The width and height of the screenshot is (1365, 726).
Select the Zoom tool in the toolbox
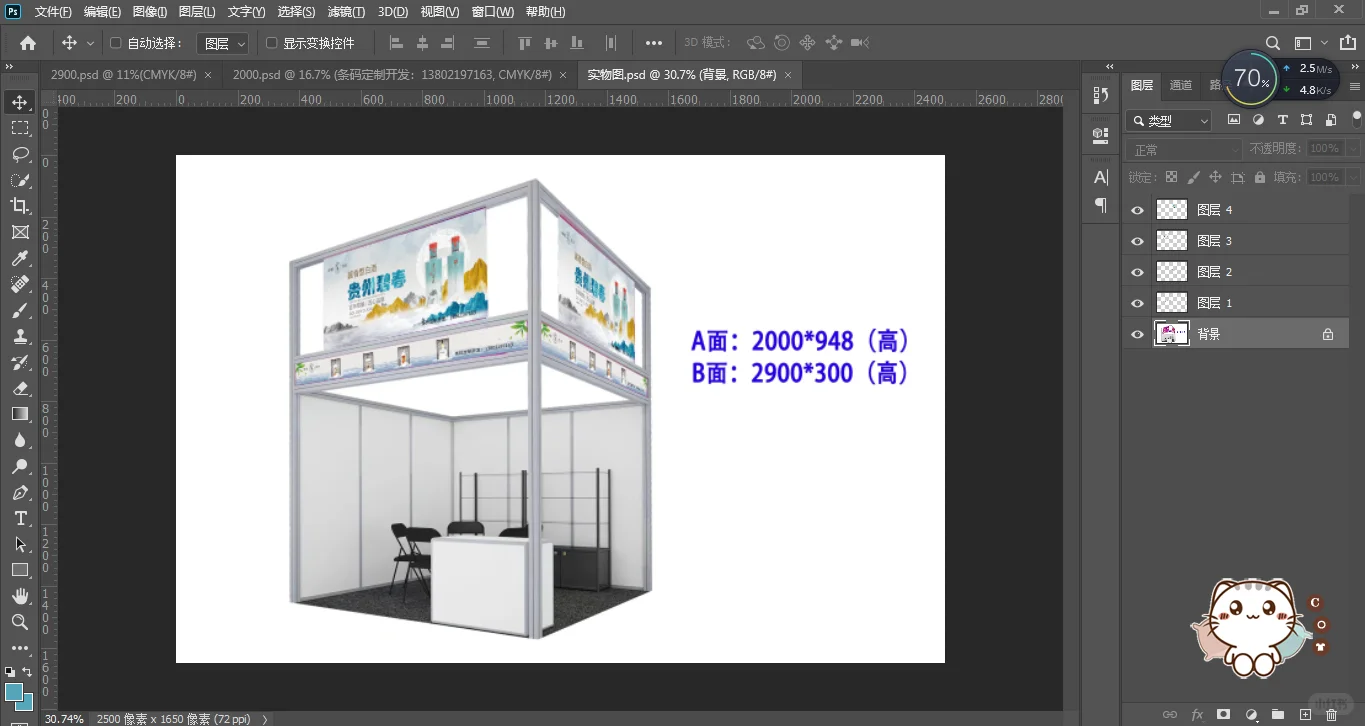tap(20, 622)
